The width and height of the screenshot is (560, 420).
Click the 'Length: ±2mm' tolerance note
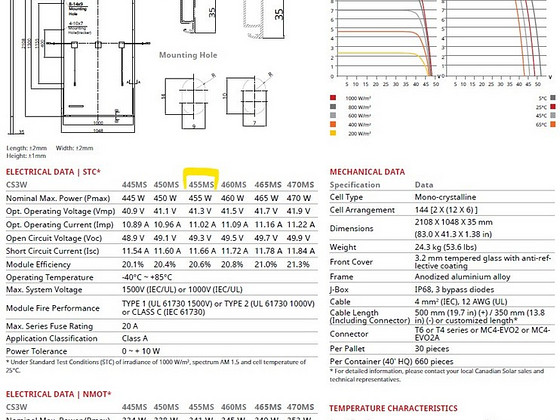[26, 148]
